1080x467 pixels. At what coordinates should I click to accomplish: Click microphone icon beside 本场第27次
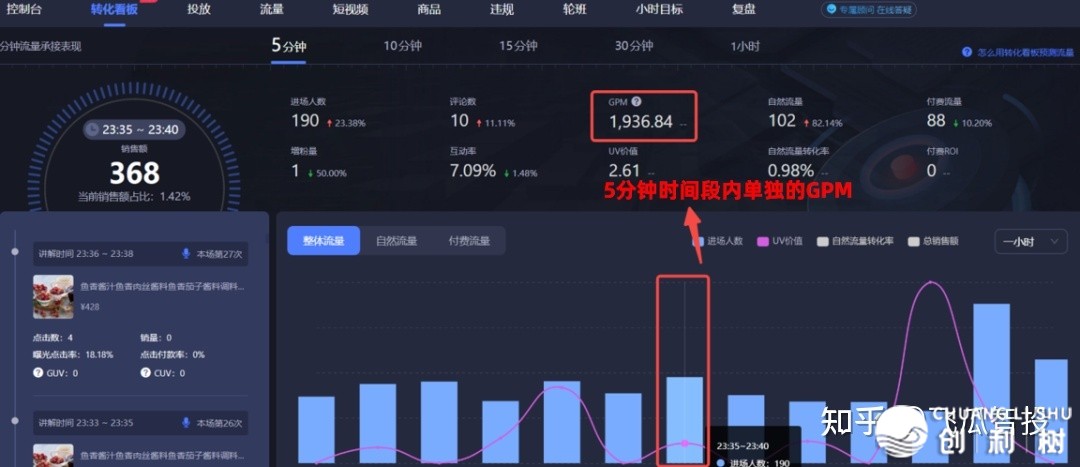[186, 254]
